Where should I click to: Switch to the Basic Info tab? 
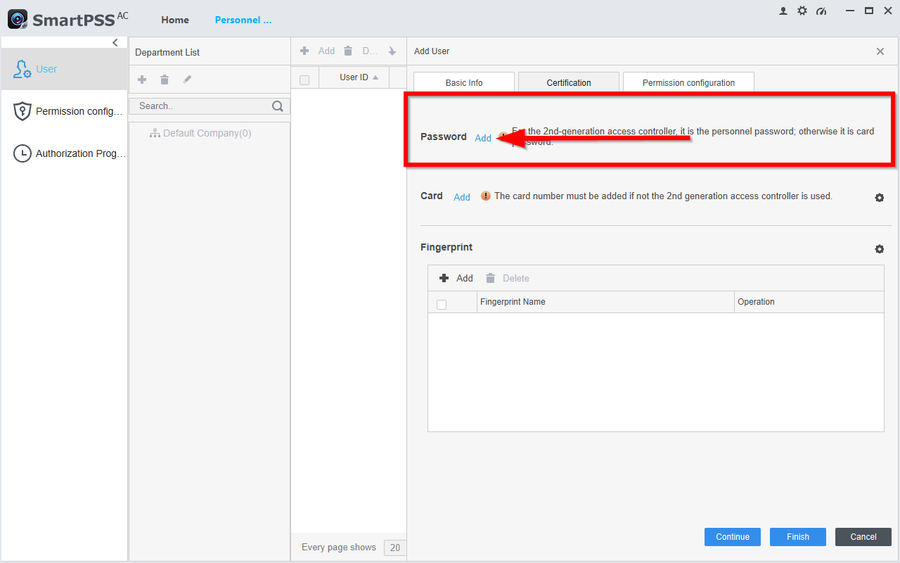[463, 83]
